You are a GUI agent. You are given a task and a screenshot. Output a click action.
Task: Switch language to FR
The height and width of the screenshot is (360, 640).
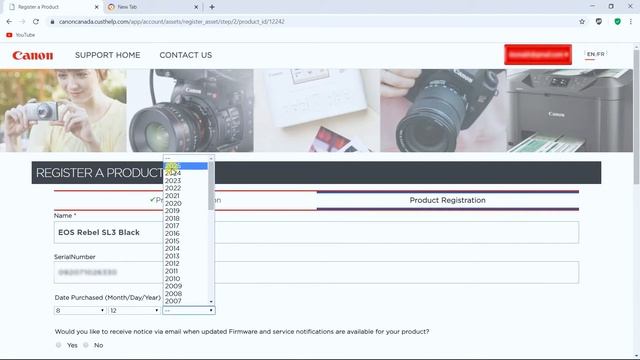tap(601, 54)
